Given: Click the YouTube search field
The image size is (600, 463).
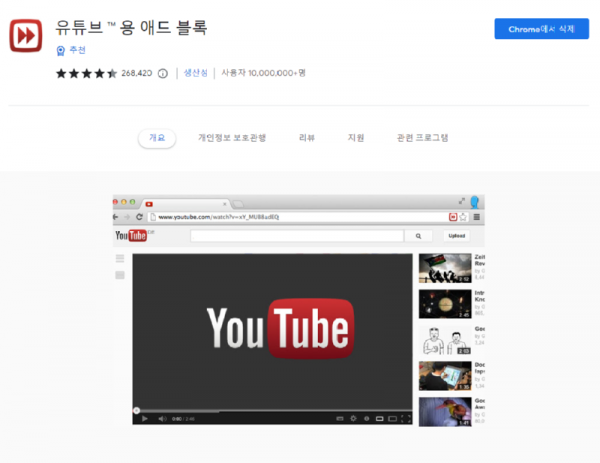Looking at the screenshot, I should (x=297, y=236).
